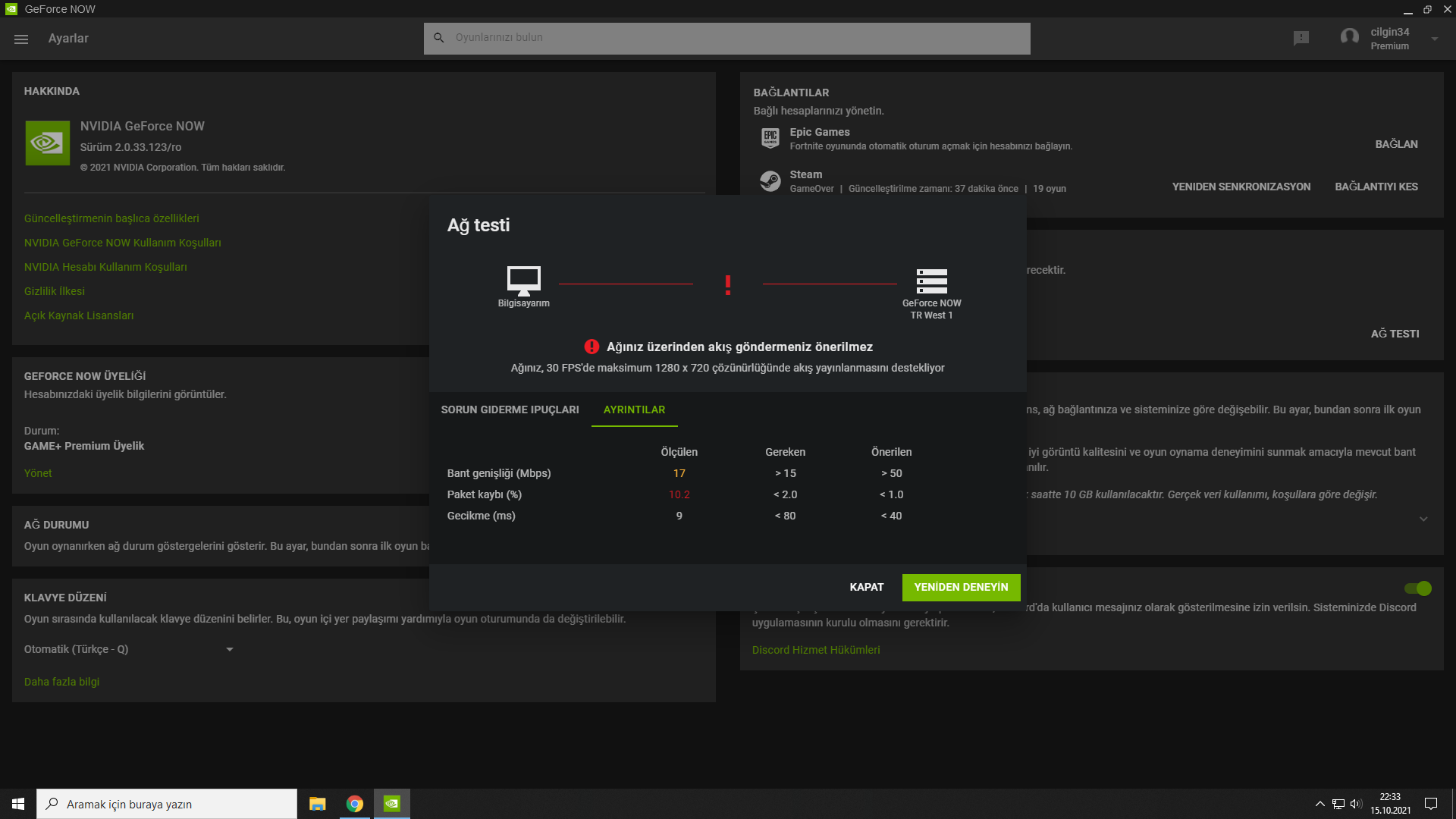Click the Steam logo icon
1456x819 pixels.
coord(770,181)
